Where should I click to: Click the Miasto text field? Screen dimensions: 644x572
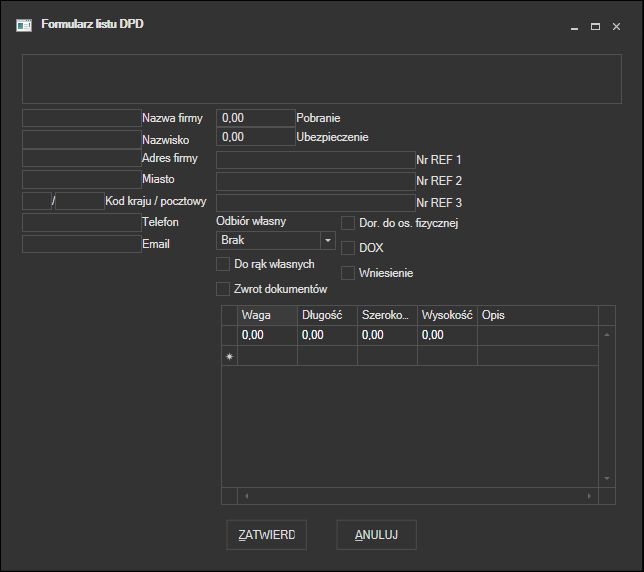pyautogui.click(x=82, y=179)
